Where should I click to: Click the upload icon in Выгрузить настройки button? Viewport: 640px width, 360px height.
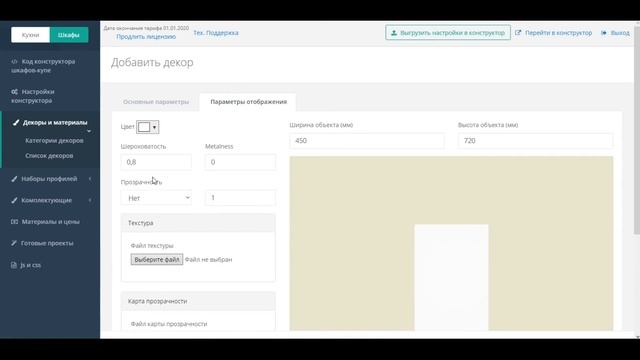pyautogui.click(x=394, y=33)
